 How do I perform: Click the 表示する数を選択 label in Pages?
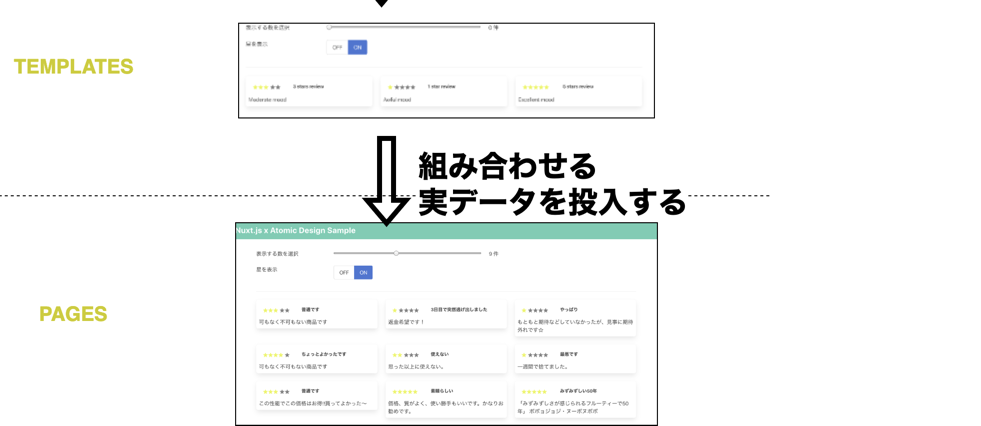[x=277, y=254]
